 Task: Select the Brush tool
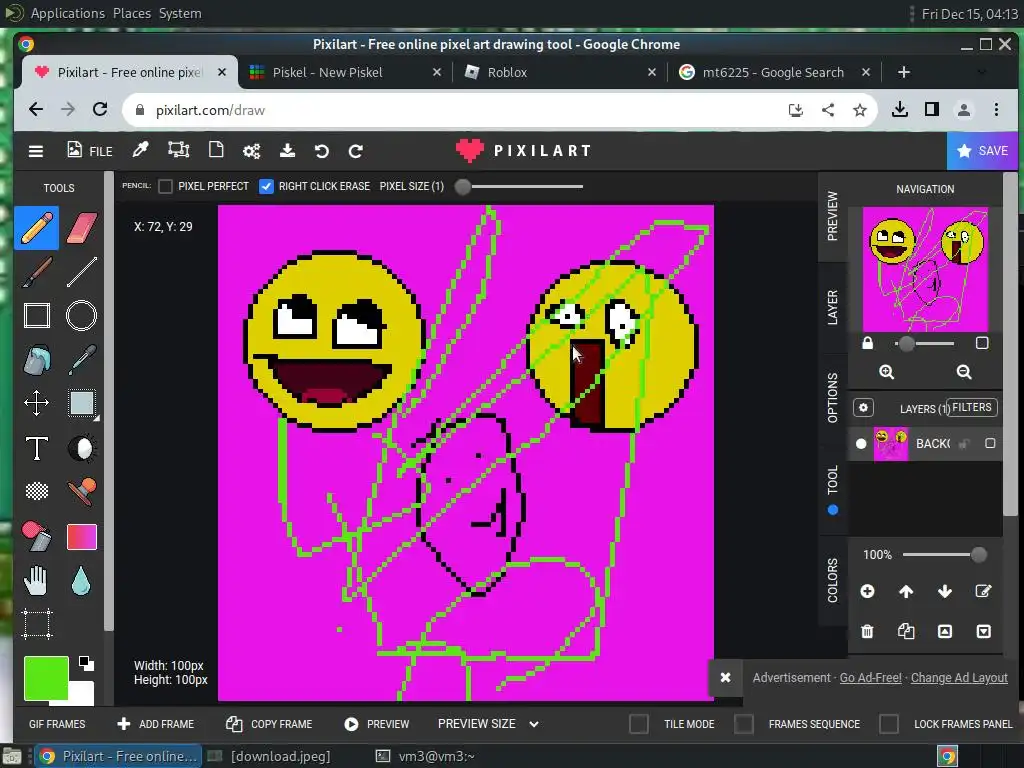click(37, 272)
